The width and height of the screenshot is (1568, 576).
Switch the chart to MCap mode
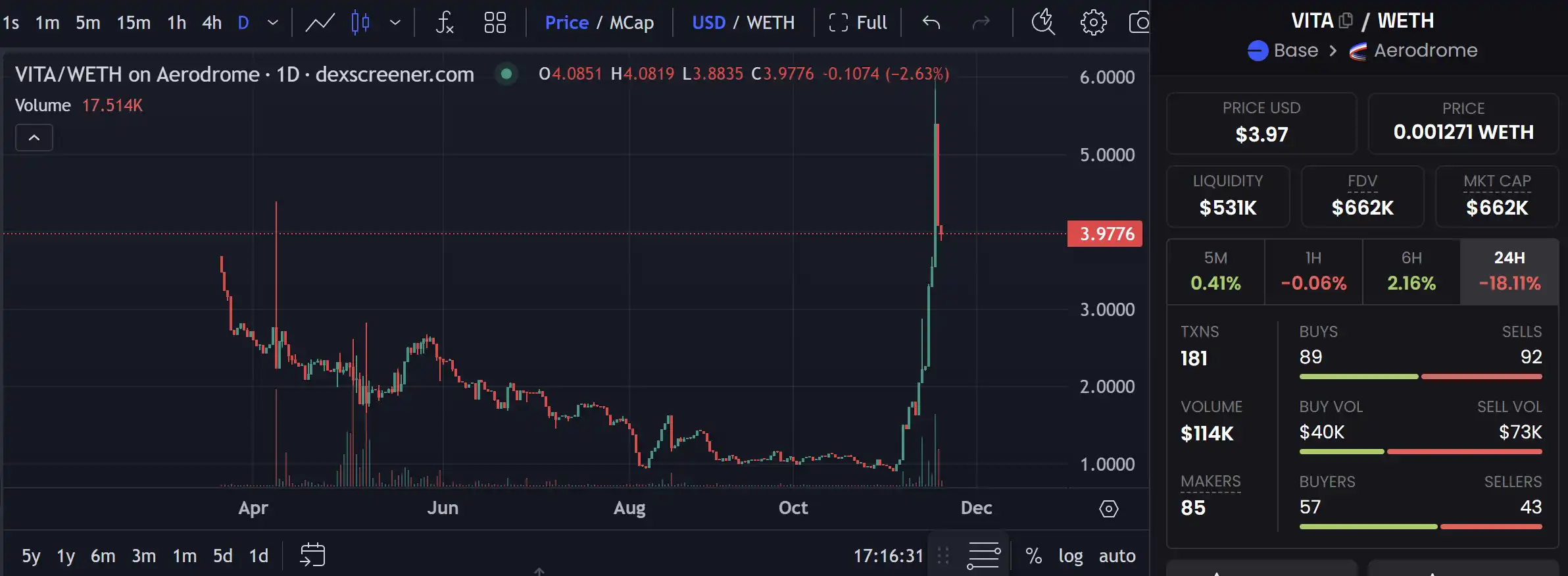633,22
